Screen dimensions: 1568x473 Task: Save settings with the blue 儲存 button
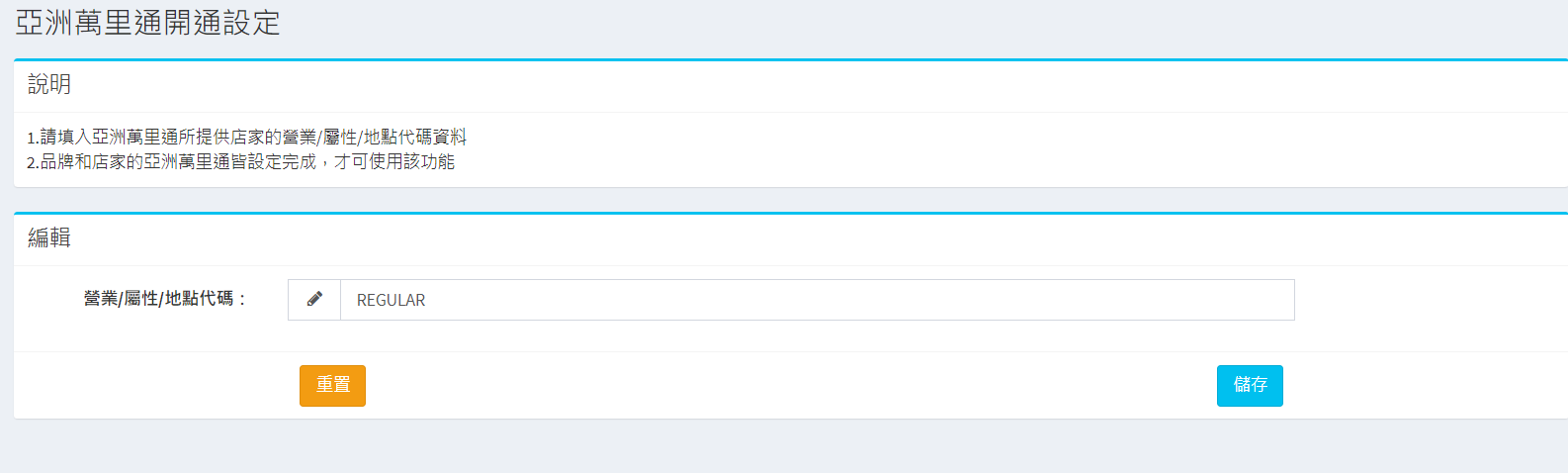coord(1250,386)
